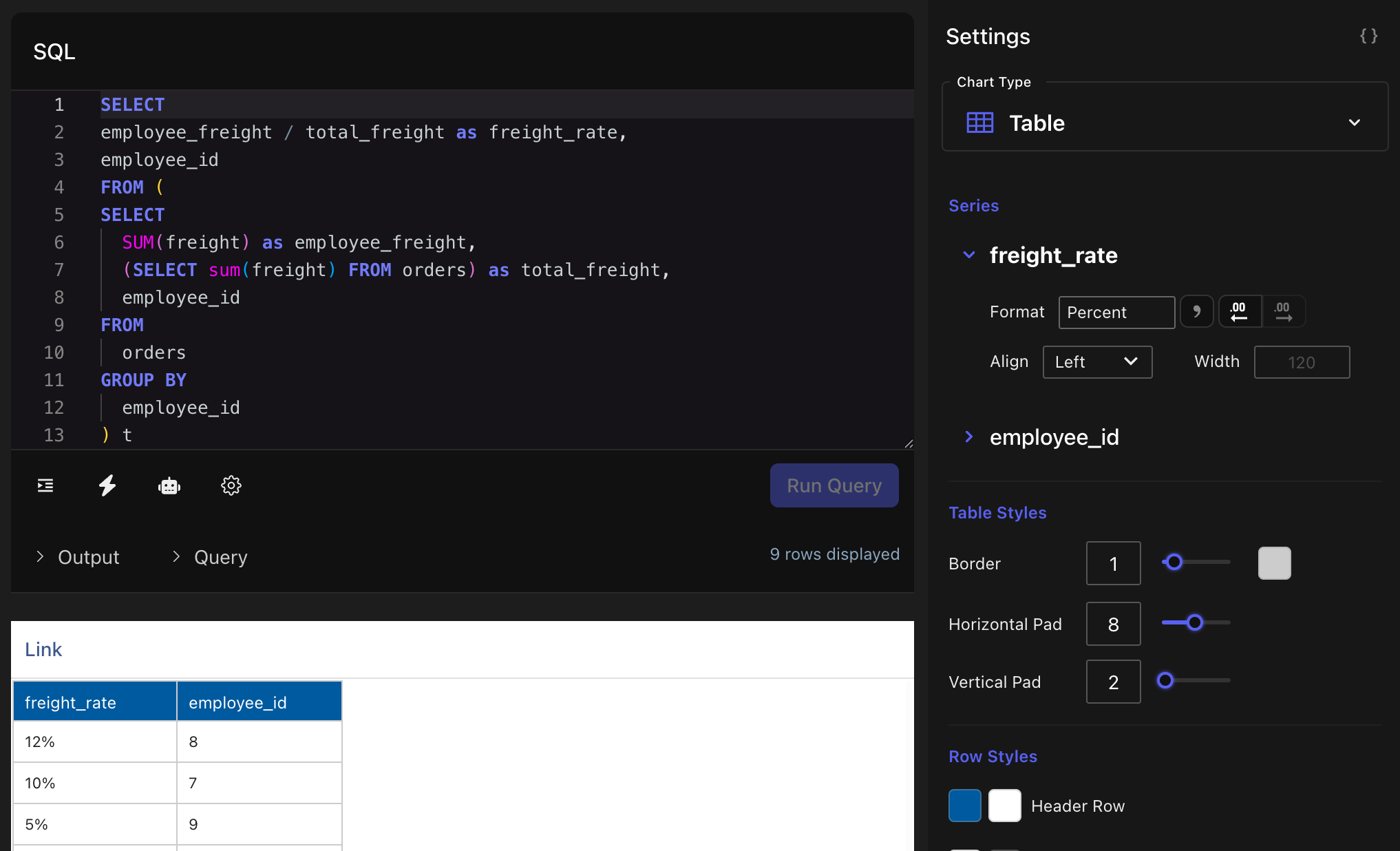Open the query settings gear icon
The image size is (1400, 851).
(231, 485)
